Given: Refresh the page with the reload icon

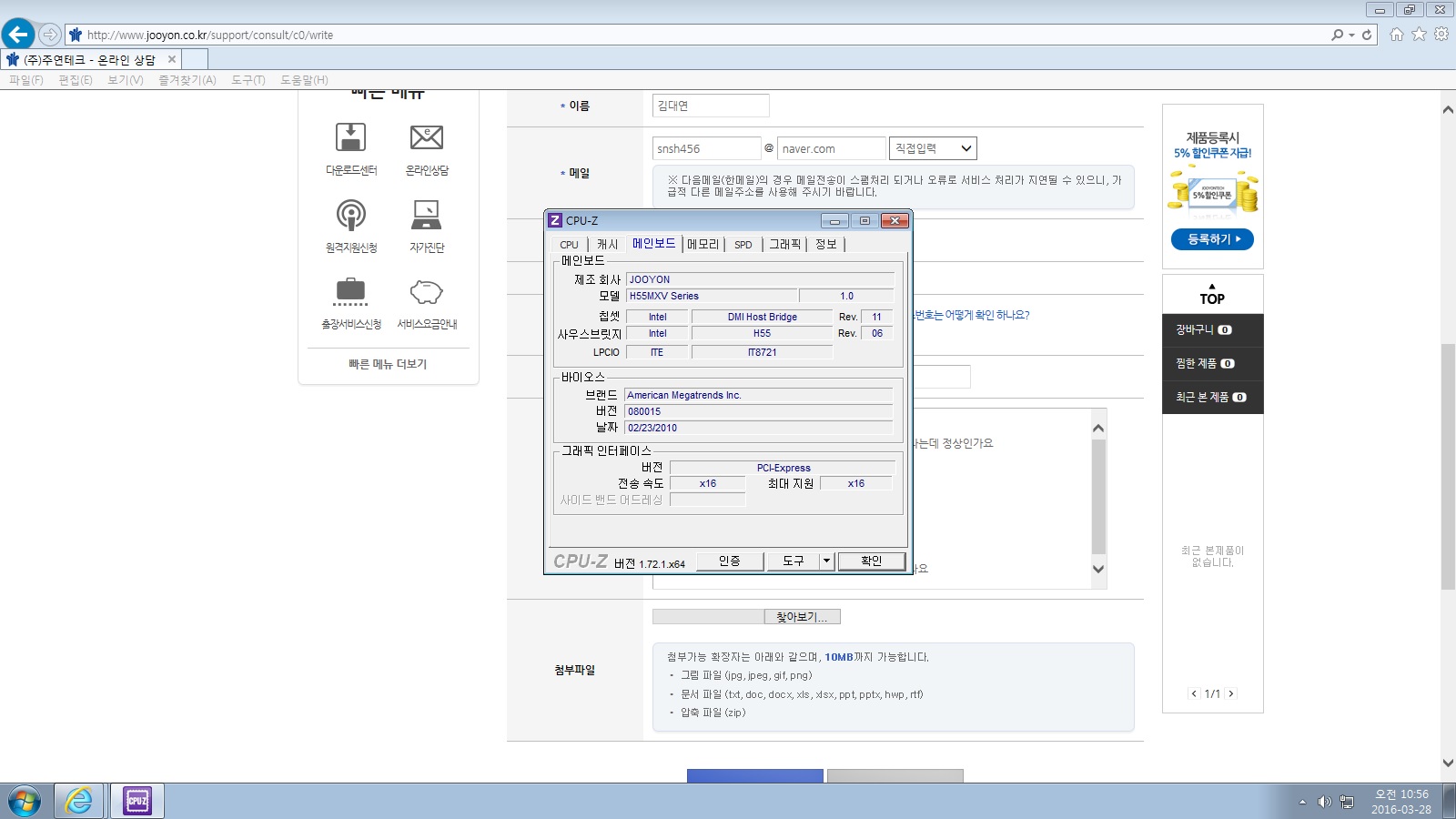Looking at the screenshot, I should point(1367,35).
